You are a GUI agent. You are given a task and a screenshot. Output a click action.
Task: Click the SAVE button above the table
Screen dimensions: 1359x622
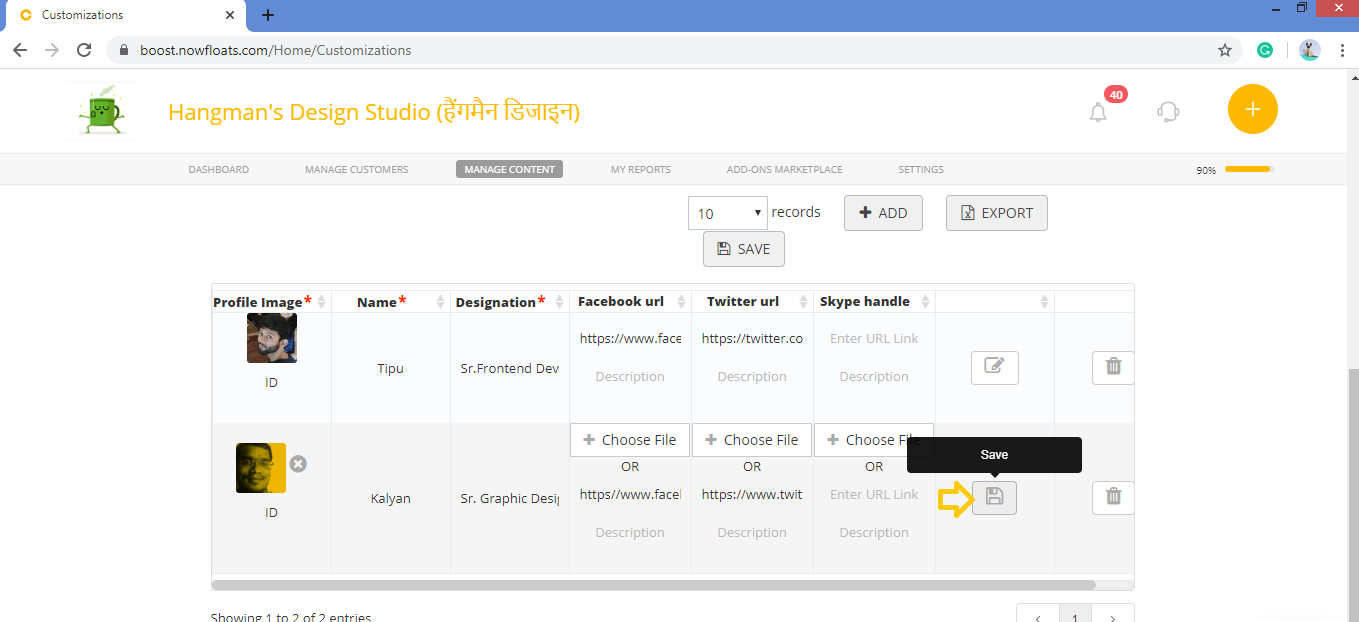[743, 249]
